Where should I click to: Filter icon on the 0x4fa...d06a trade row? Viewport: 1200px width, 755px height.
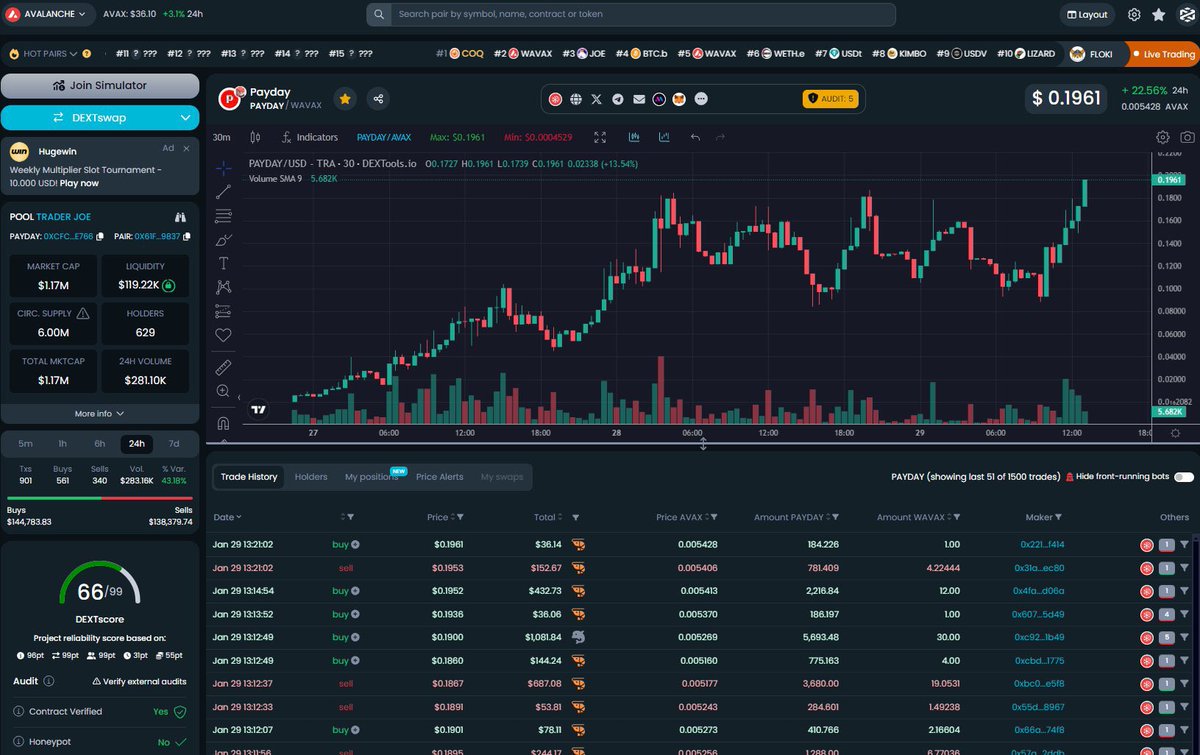coord(1185,591)
